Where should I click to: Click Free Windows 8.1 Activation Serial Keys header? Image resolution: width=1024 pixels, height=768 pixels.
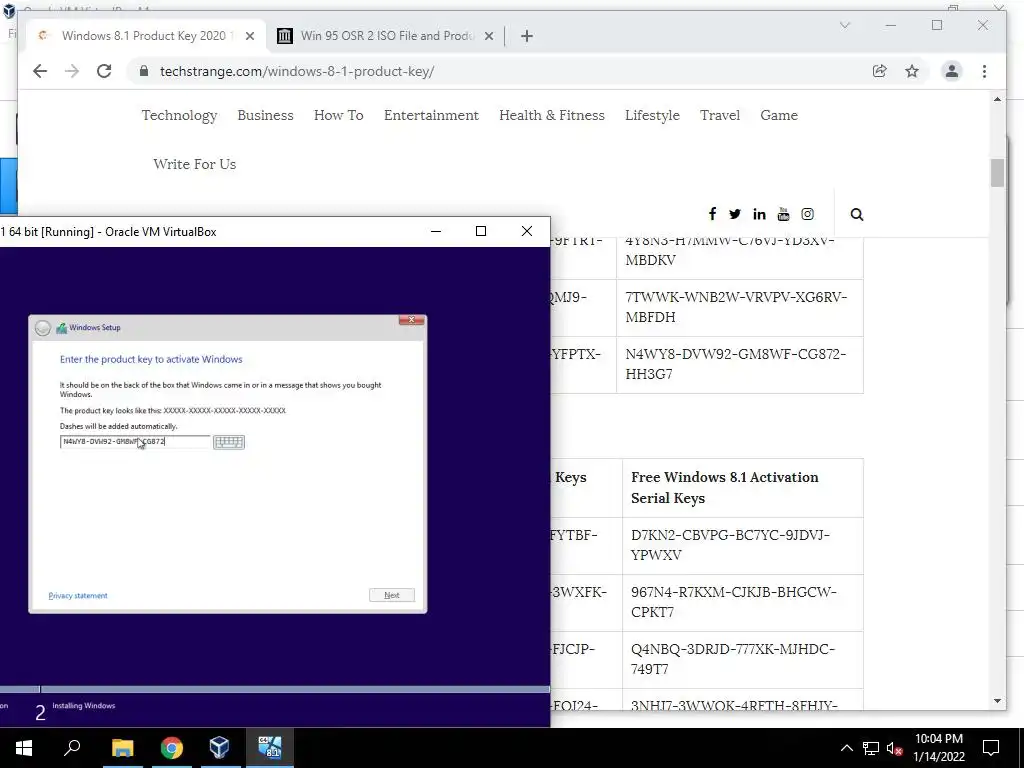[724, 488]
